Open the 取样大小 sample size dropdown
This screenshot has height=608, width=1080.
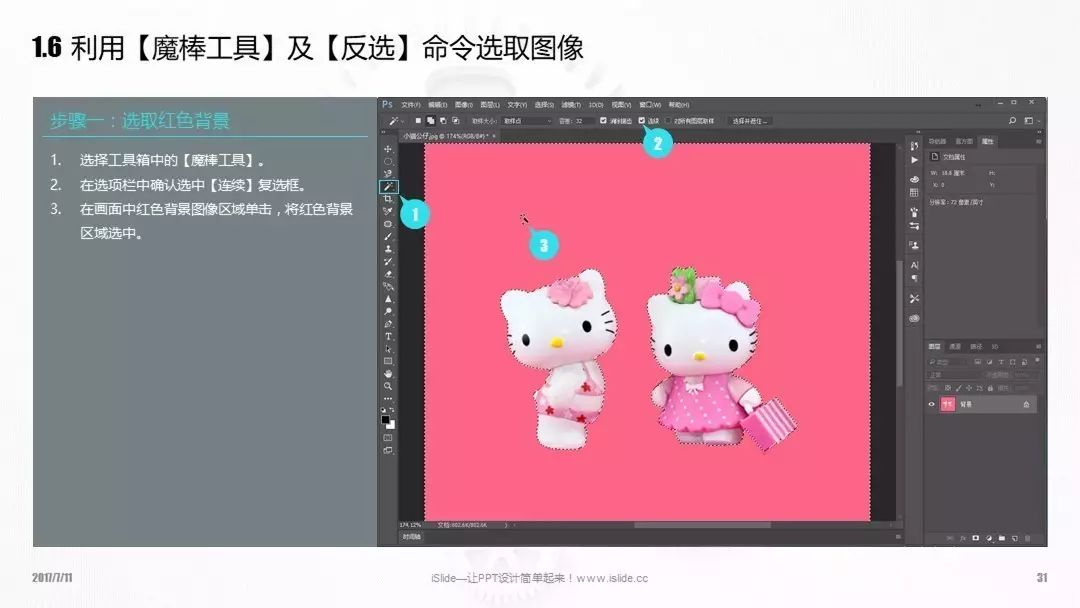tap(527, 120)
